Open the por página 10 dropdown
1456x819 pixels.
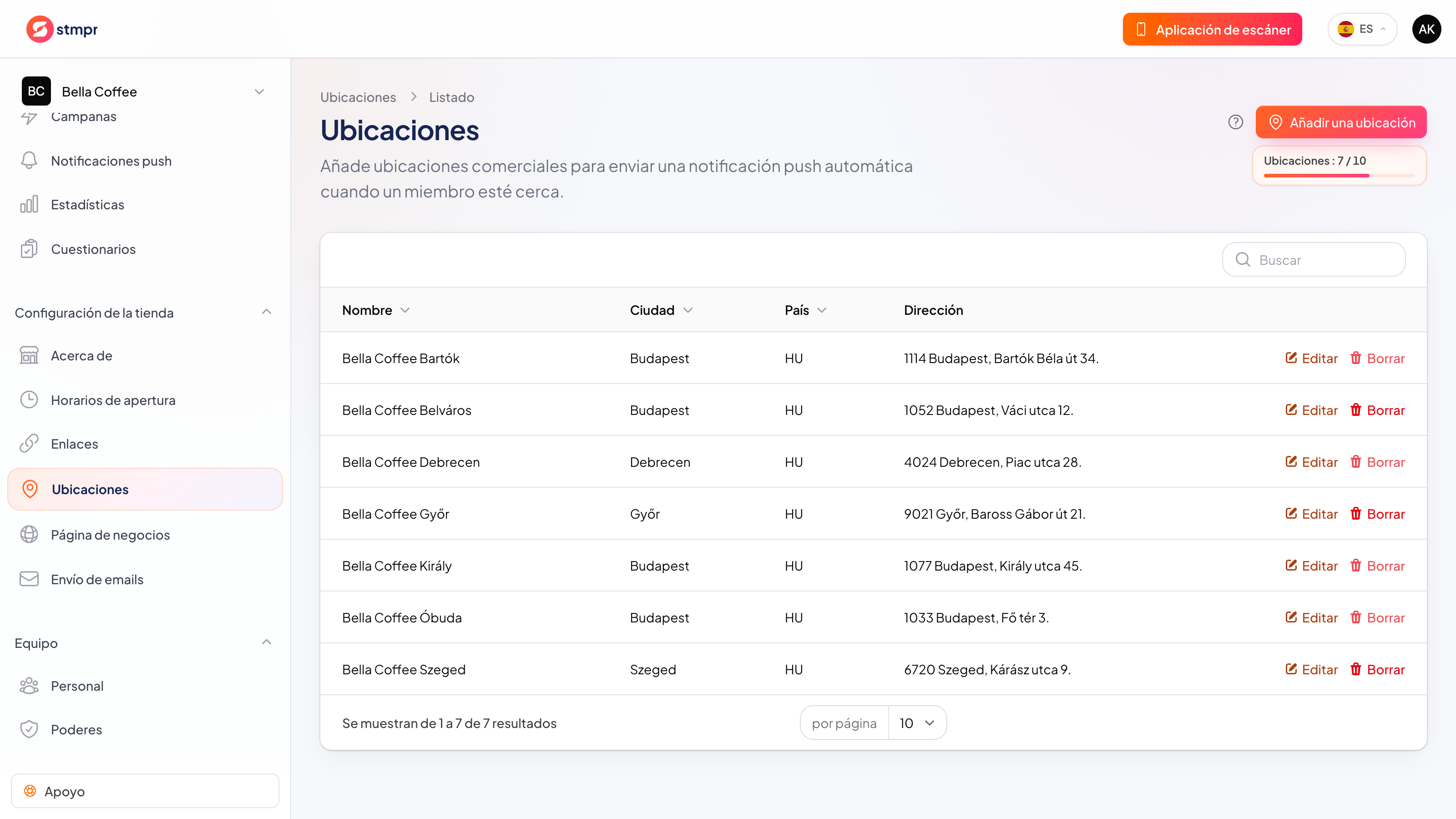click(x=917, y=723)
